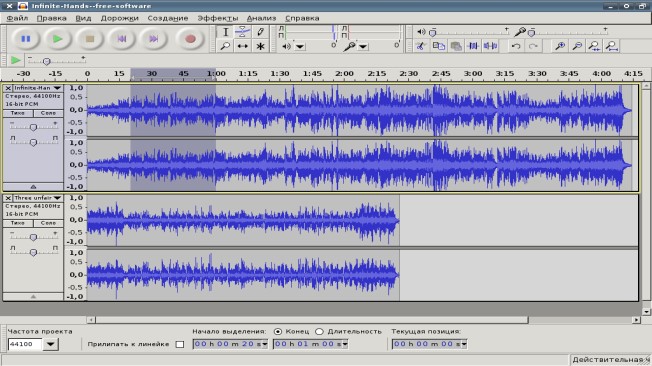Image resolution: width=652 pixels, height=366 pixels.
Task: Open the project rate 44100 dropdown
Action: pyautogui.click(x=50, y=344)
